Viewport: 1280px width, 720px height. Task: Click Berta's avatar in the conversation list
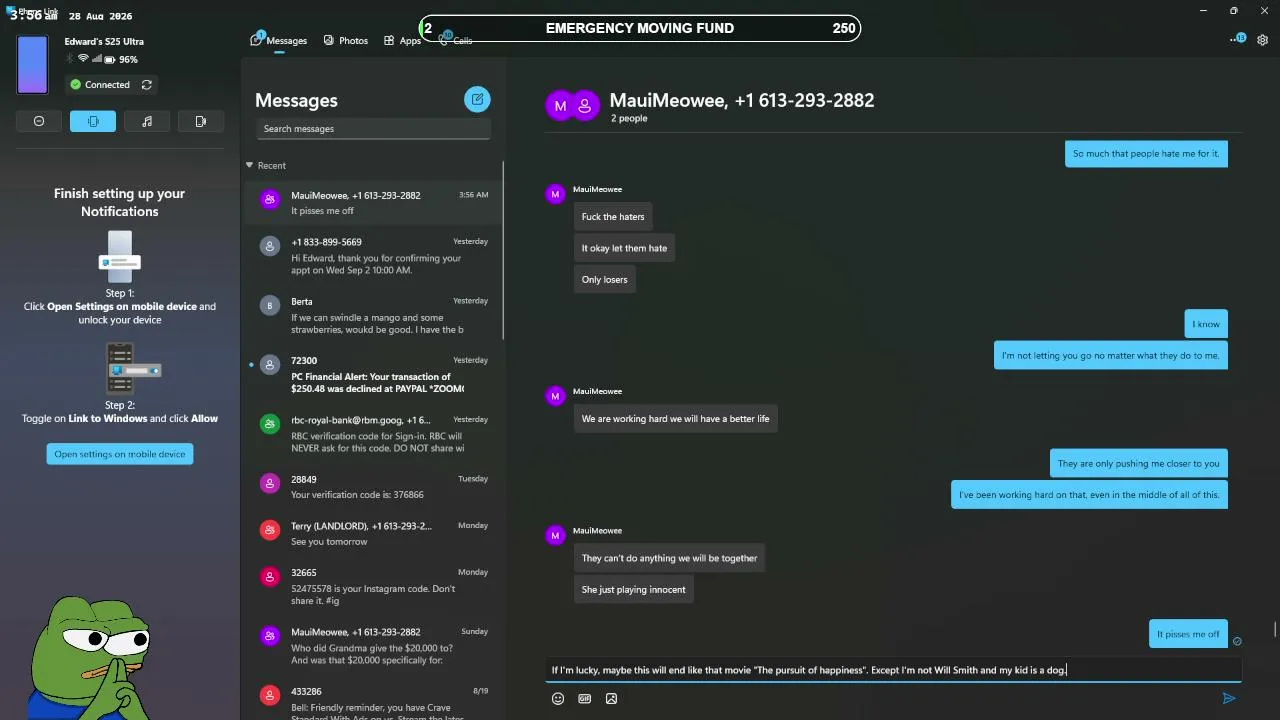coord(269,305)
